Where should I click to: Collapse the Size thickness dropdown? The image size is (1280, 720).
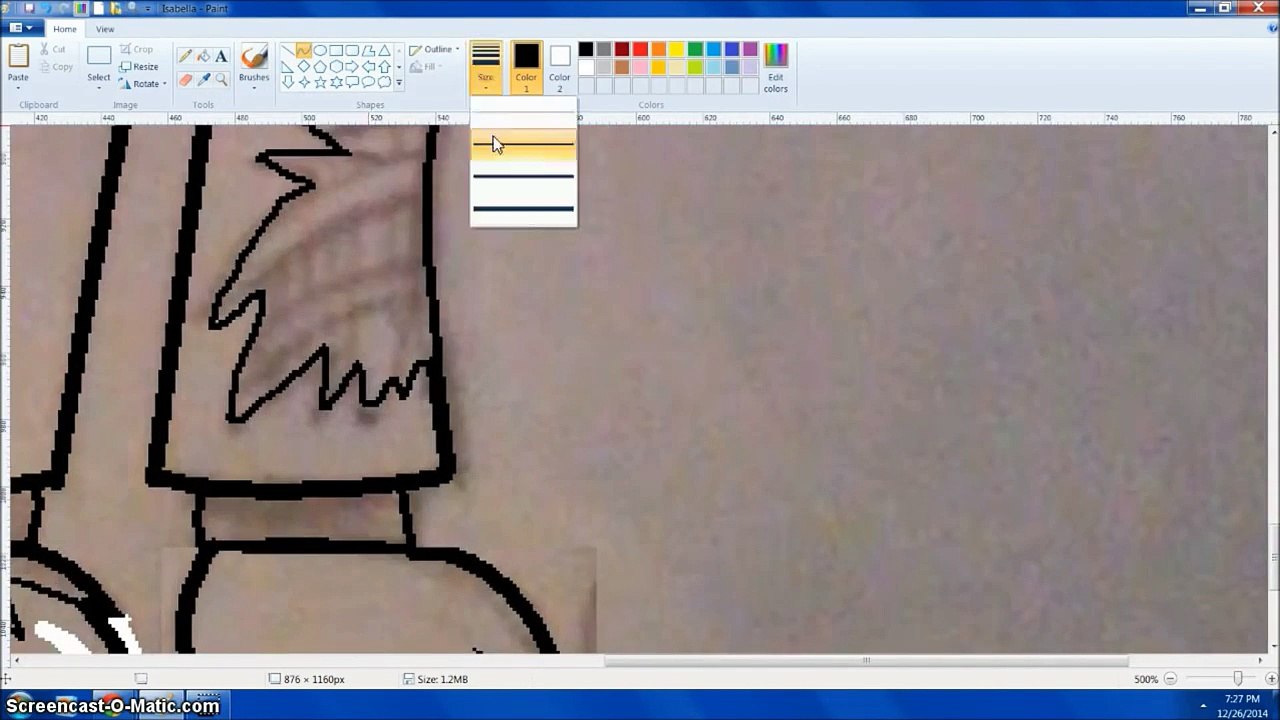coord(485,68)
